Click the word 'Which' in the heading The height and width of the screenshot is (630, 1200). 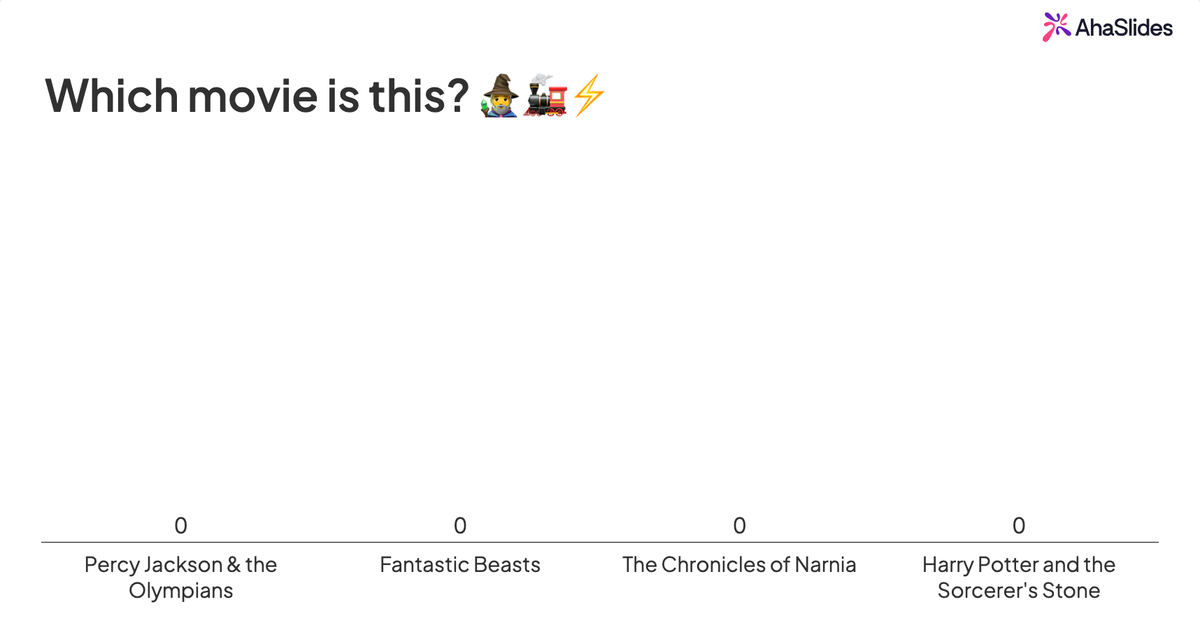(x=112, y=95)
